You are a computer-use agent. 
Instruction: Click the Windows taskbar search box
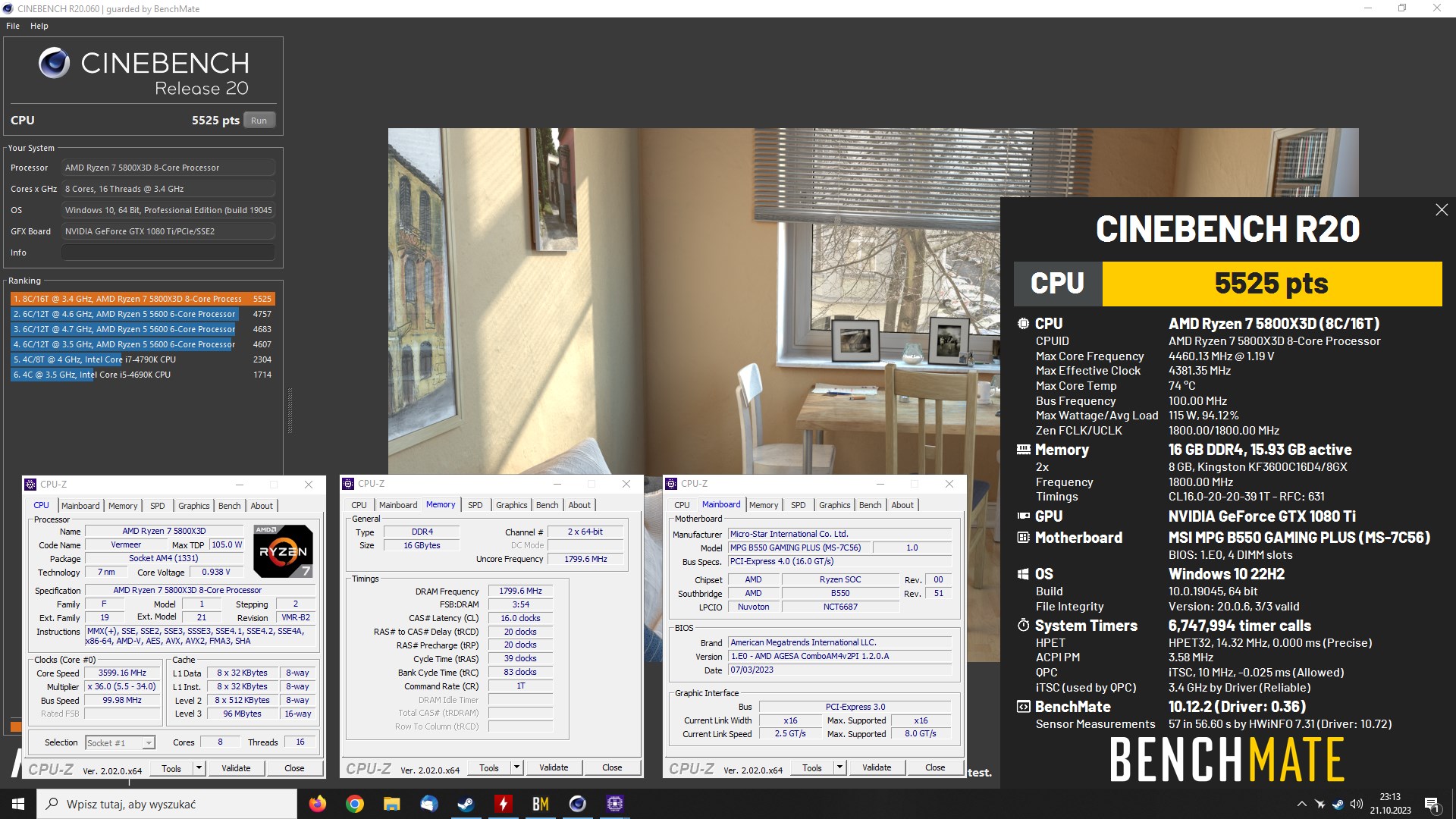click(167, 804)
